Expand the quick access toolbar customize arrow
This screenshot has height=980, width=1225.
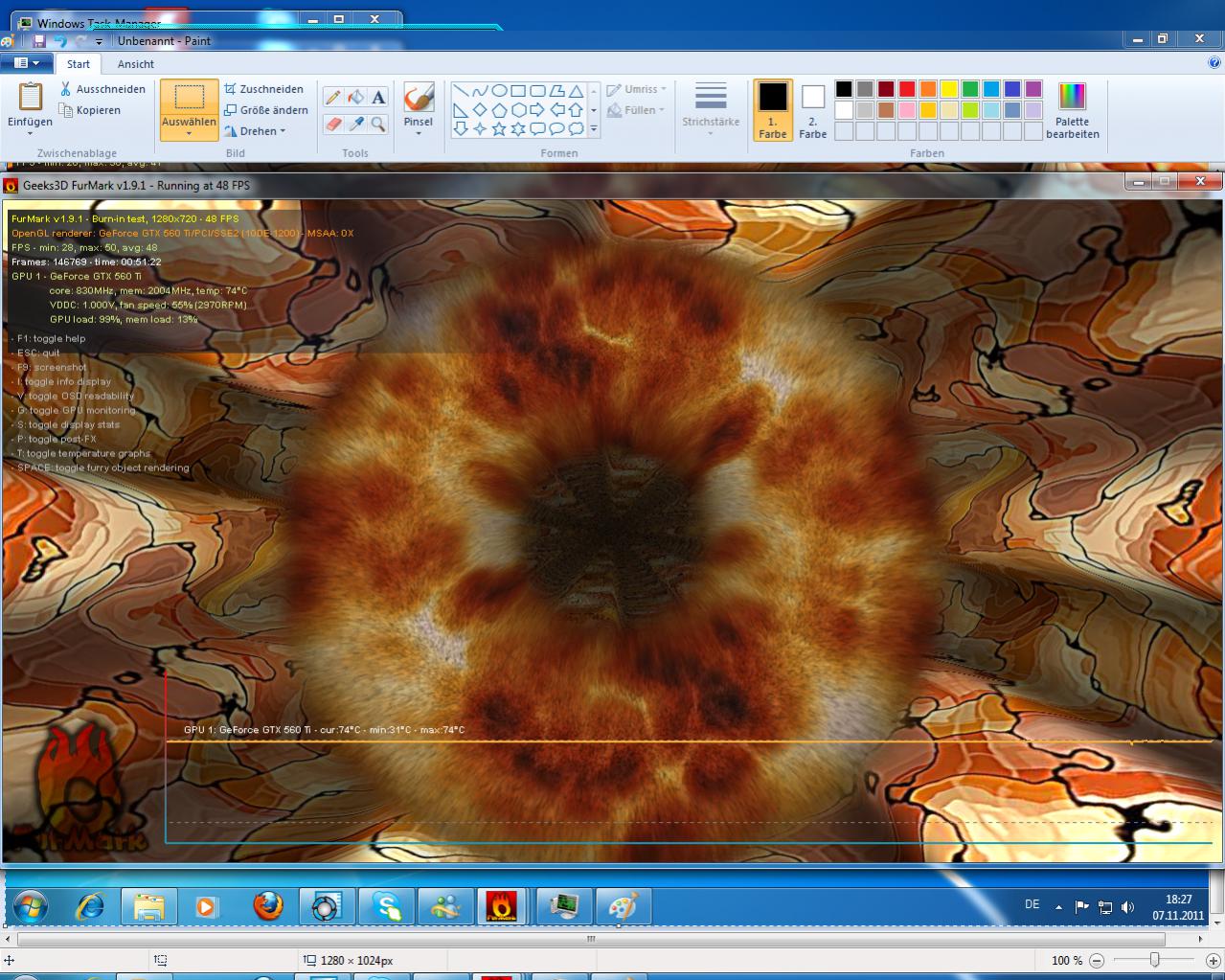pyautogui.click(x=99, y=41)
